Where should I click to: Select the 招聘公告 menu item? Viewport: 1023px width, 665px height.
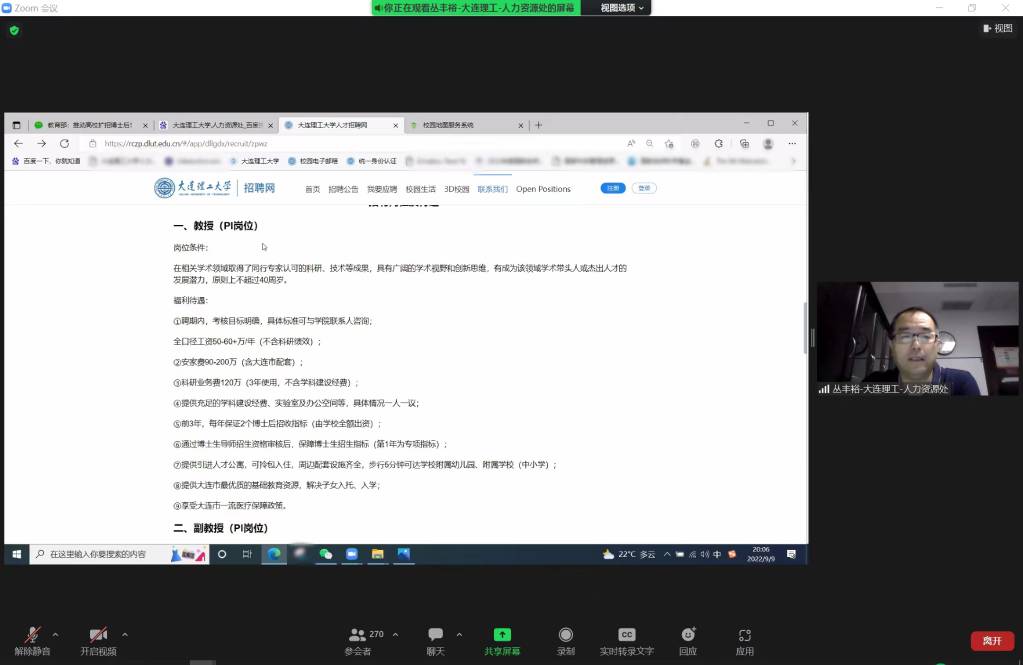(343, 188)
